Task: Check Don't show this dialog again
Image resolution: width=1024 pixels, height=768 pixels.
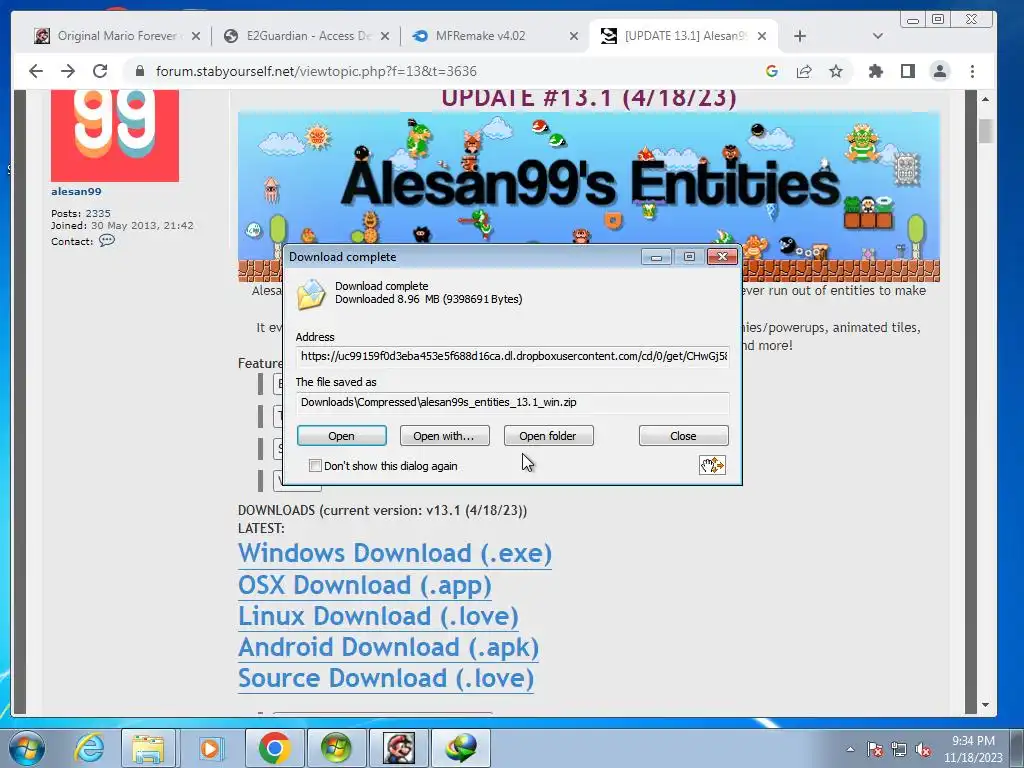Action: click(315, 466)
